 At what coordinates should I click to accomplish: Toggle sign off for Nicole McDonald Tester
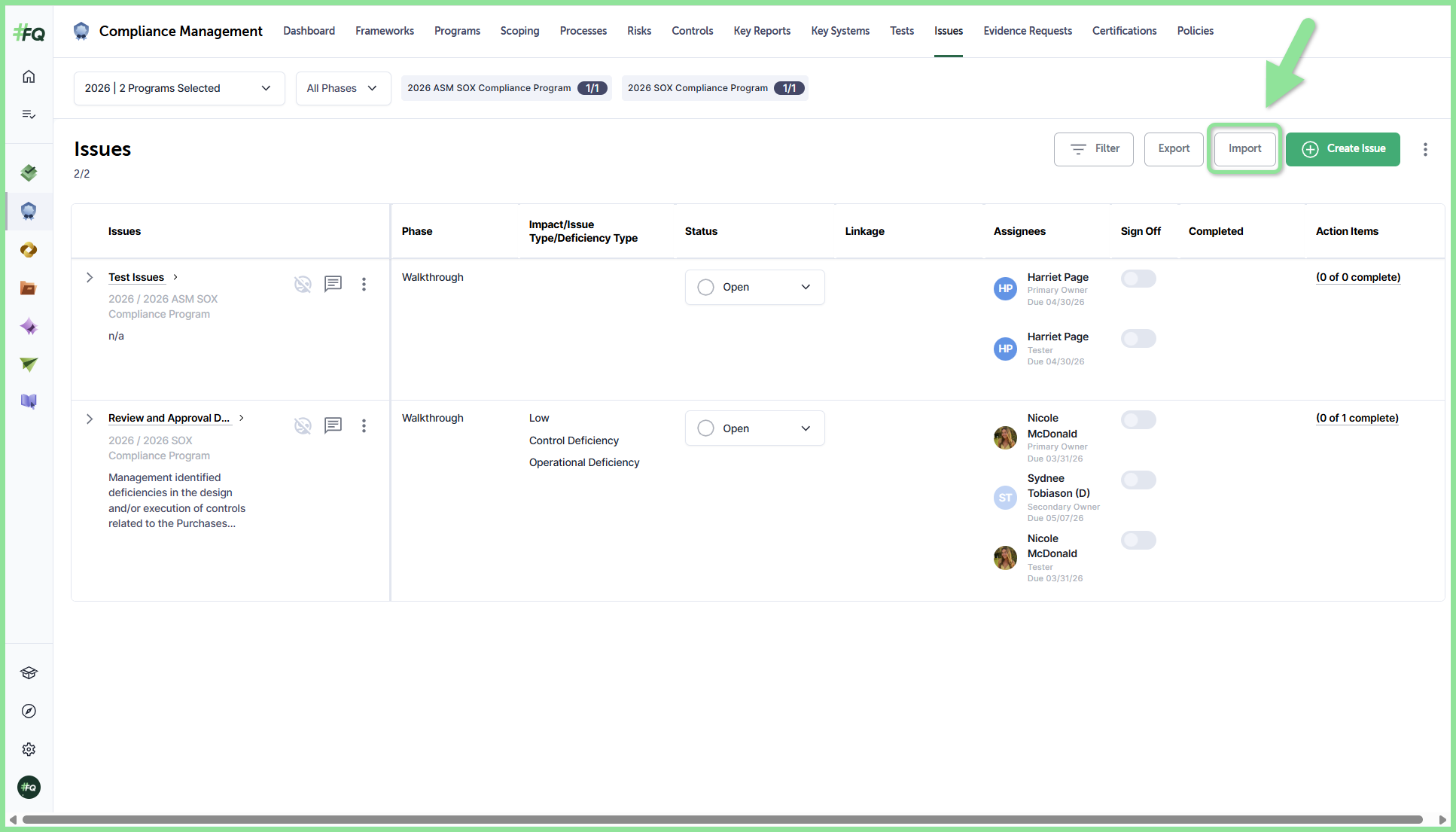point(1138,540)
